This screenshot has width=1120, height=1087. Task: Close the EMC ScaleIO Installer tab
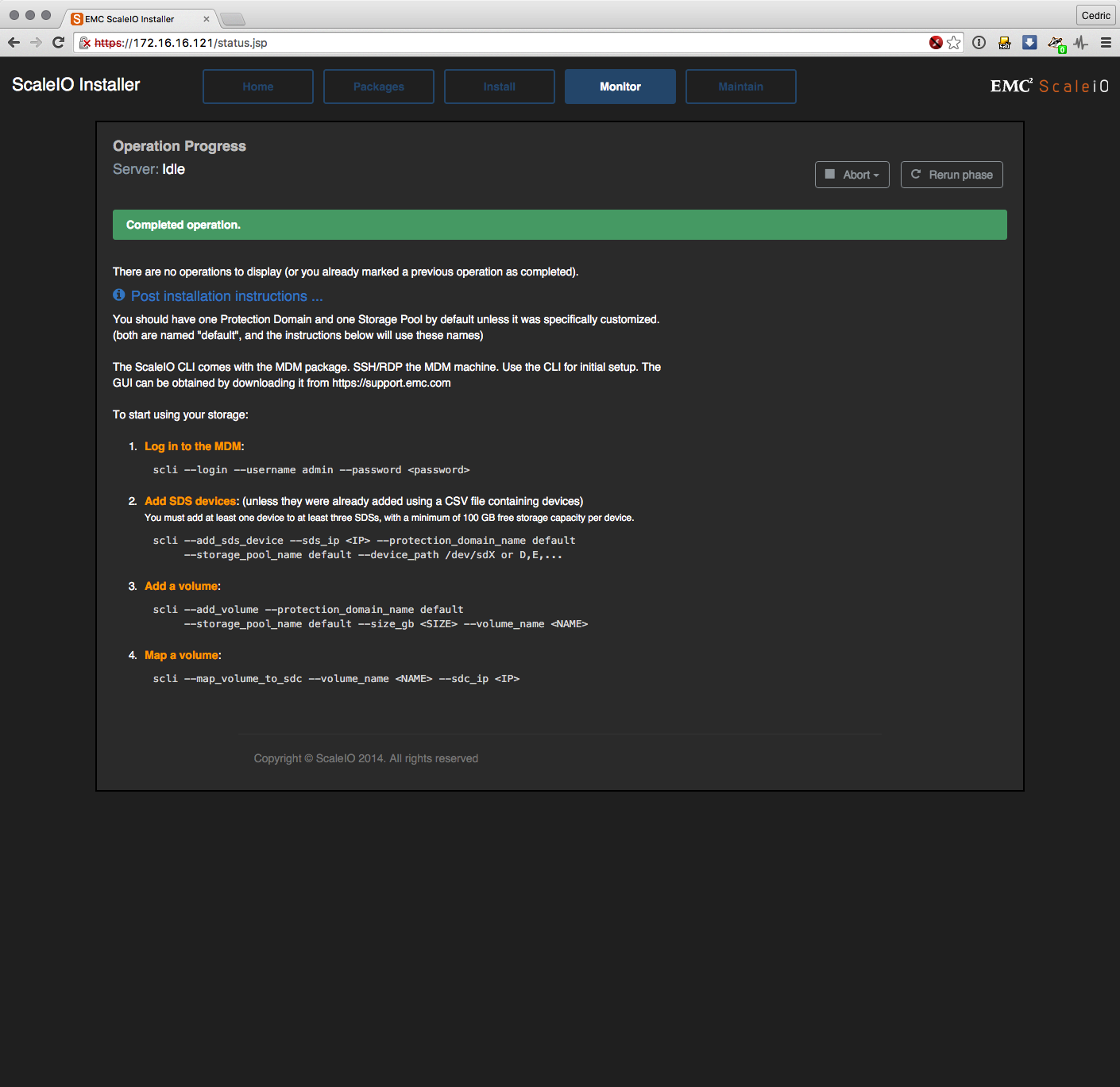point(207,19)
